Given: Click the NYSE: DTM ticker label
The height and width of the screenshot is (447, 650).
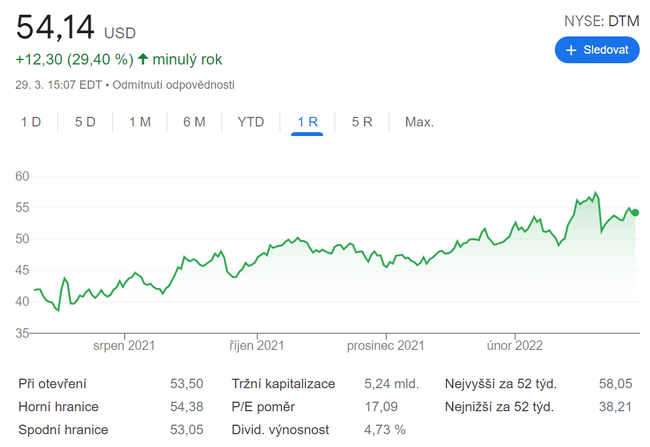Looking at the screenshot, I should 601,20.
